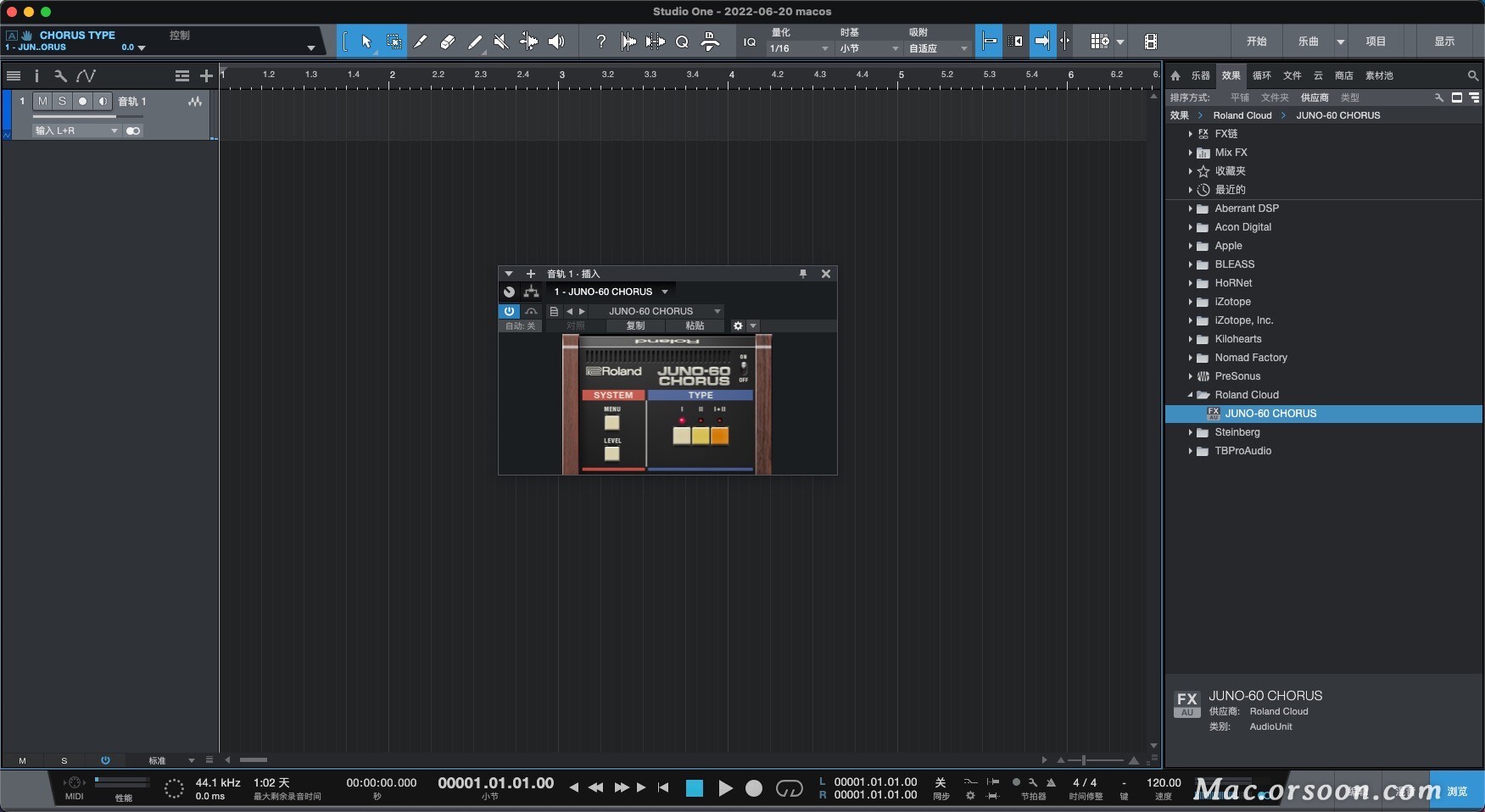The image size is (1485, 812).
Task: Flip the JUNO-60 ON/OFF switch
Action: [744, 368]
